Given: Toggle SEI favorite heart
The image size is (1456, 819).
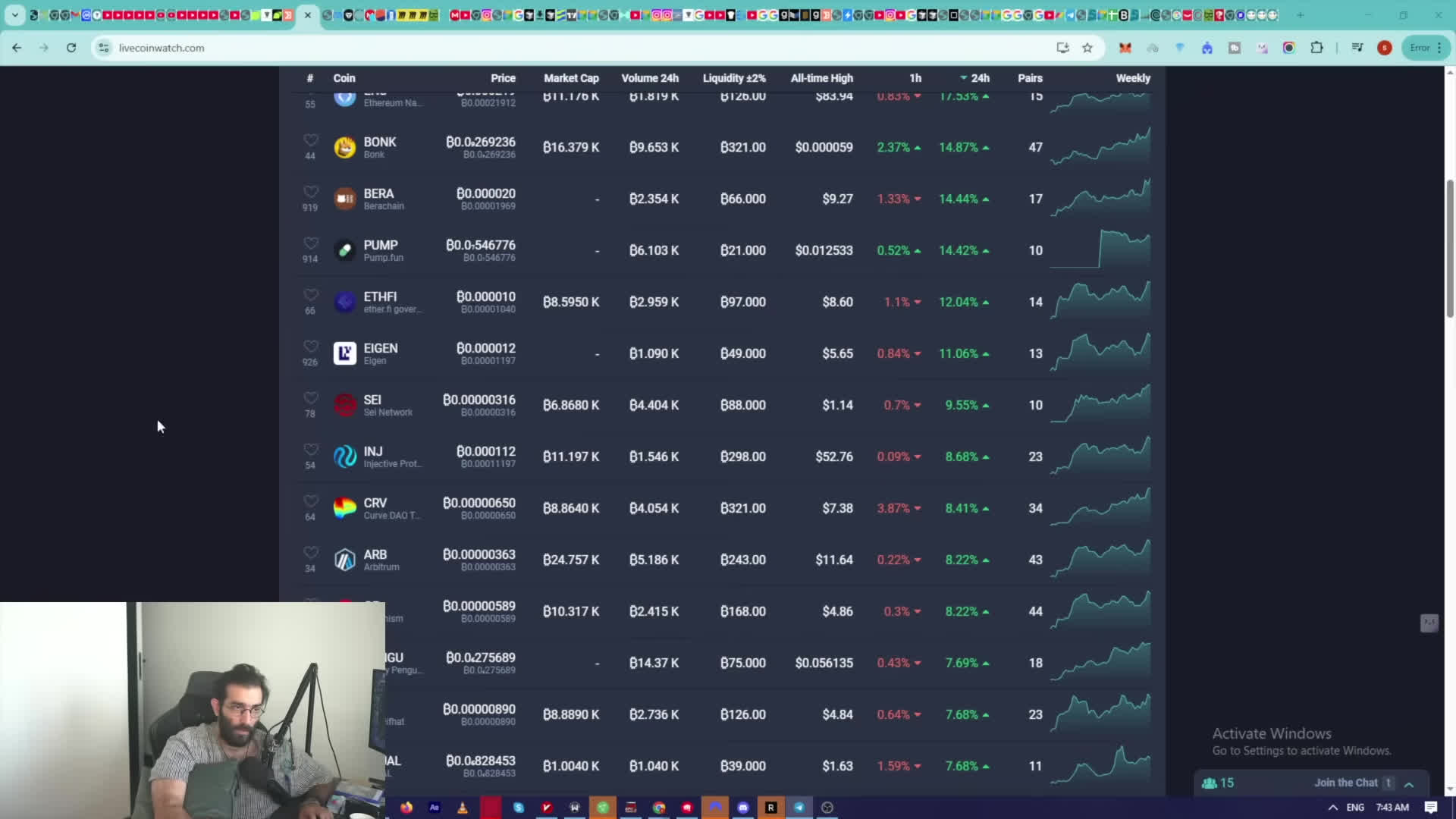Looking at the screenshot, I should (310, 398).
